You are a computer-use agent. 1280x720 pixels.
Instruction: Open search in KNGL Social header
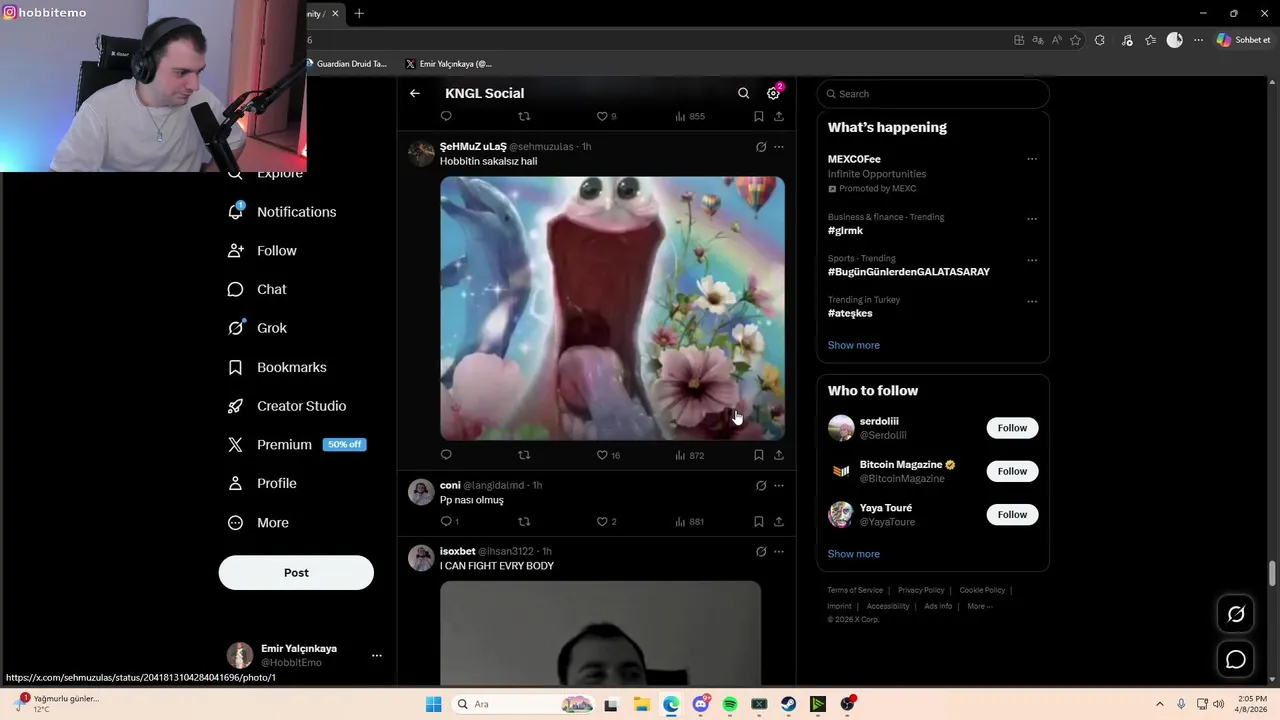pos(743,93)
